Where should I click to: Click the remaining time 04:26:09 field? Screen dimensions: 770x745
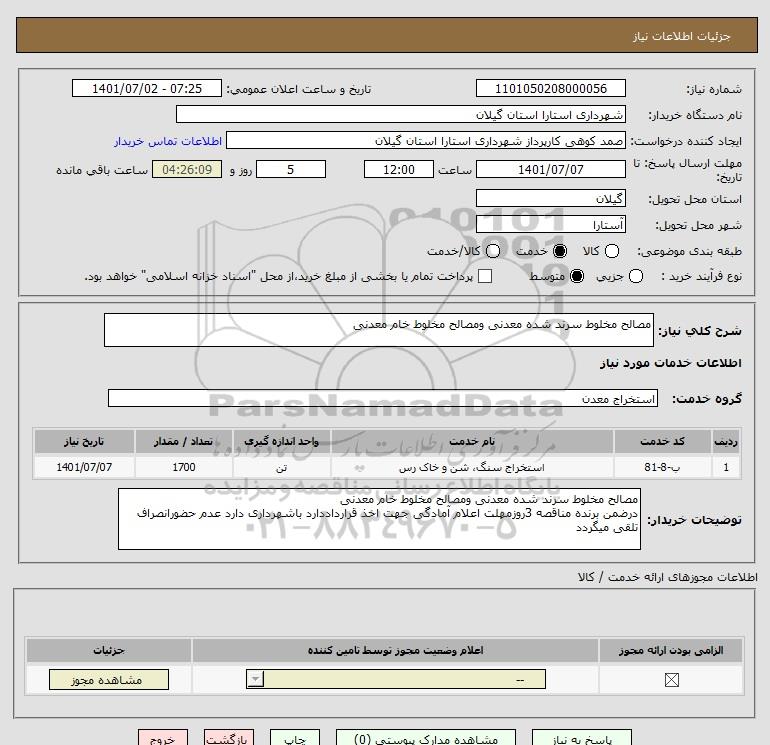pos(187,169)
